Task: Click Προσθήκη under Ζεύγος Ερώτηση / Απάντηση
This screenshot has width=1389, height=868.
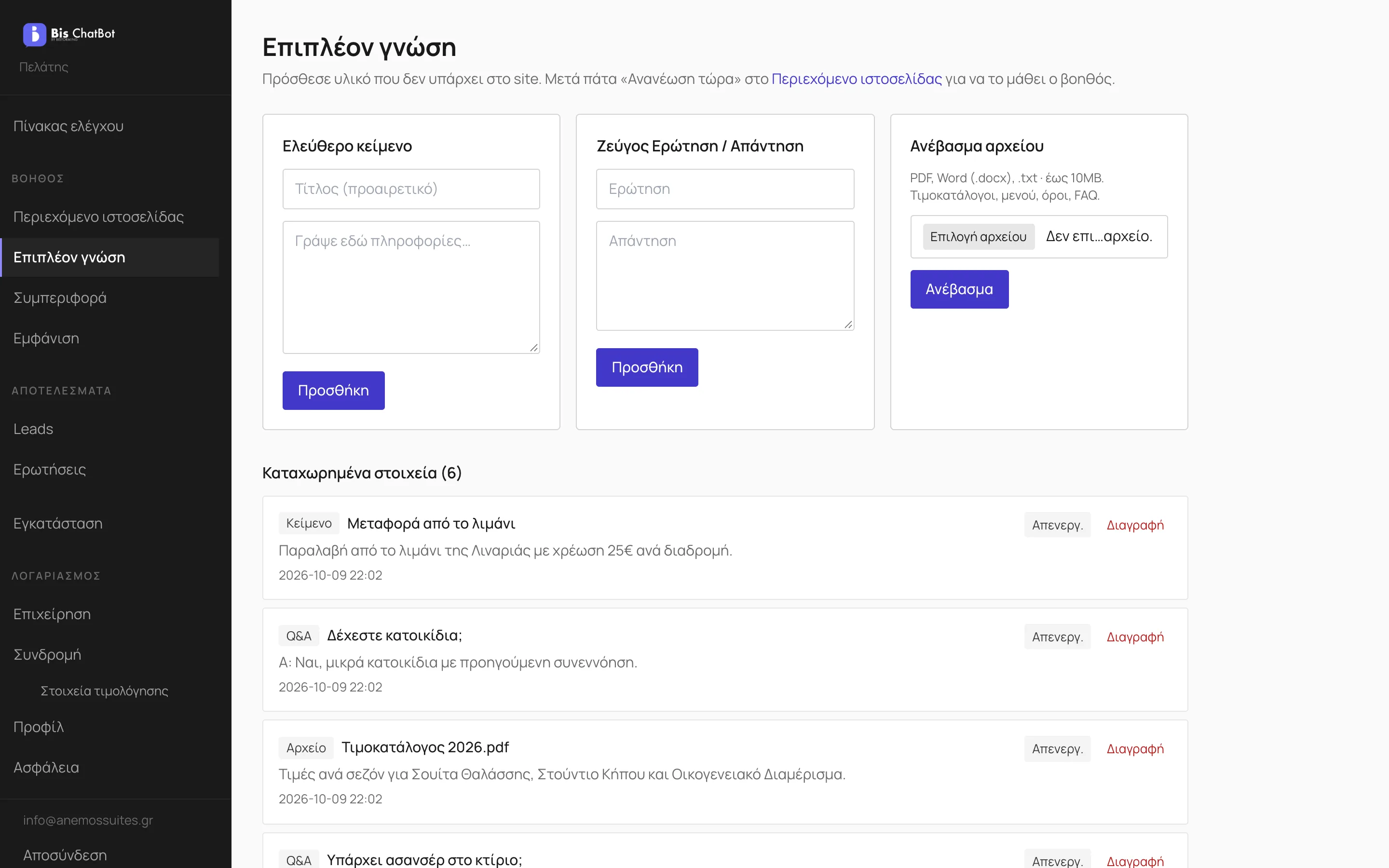Action: pos(647,367)
